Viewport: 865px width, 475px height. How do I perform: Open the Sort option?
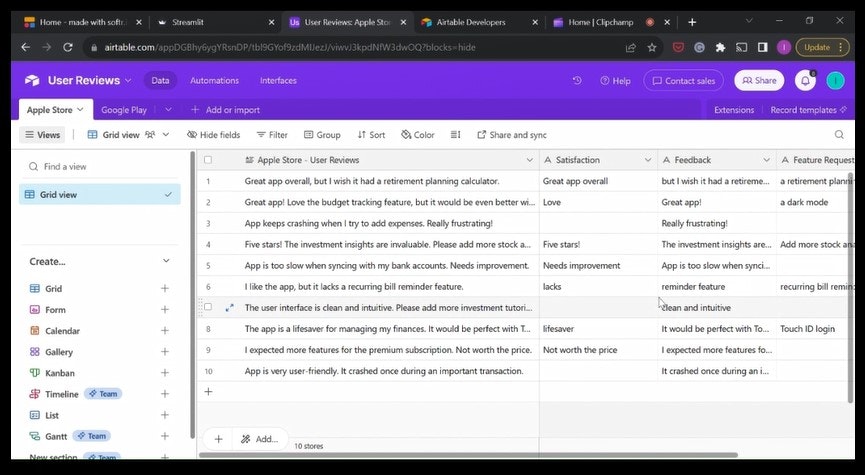point(371,135)
